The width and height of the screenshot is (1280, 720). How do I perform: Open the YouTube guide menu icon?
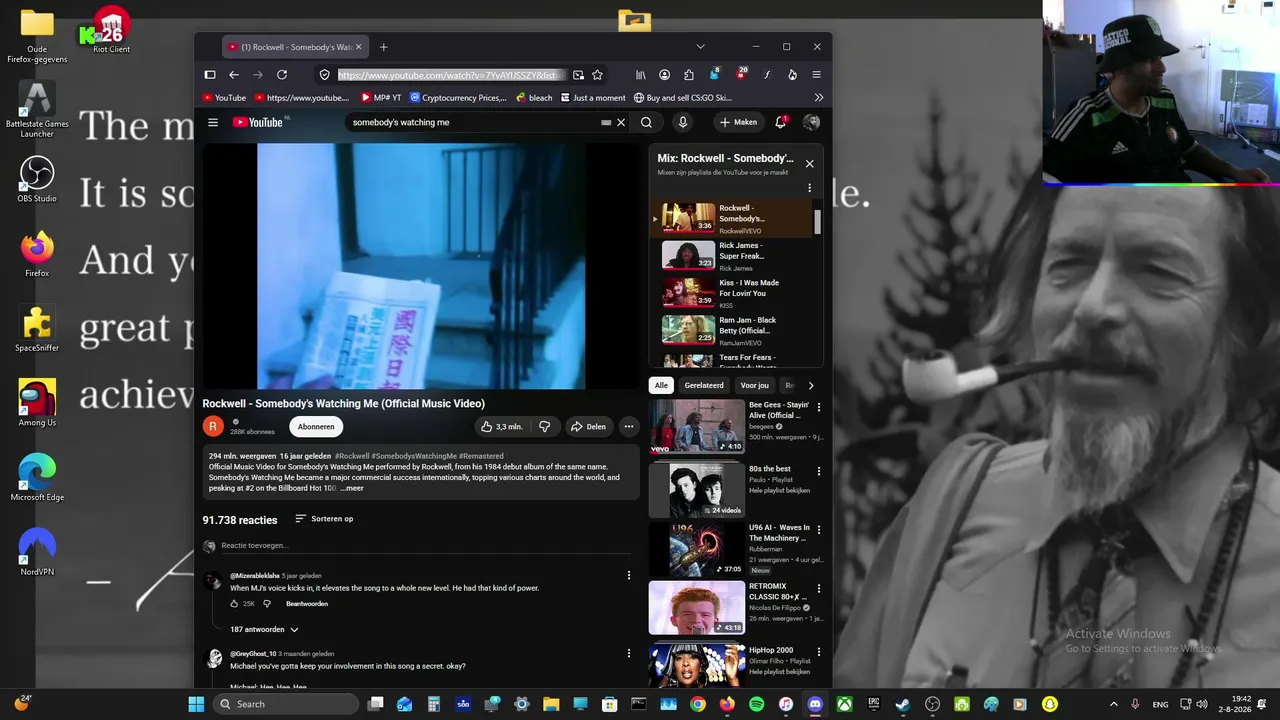(213, 122)
